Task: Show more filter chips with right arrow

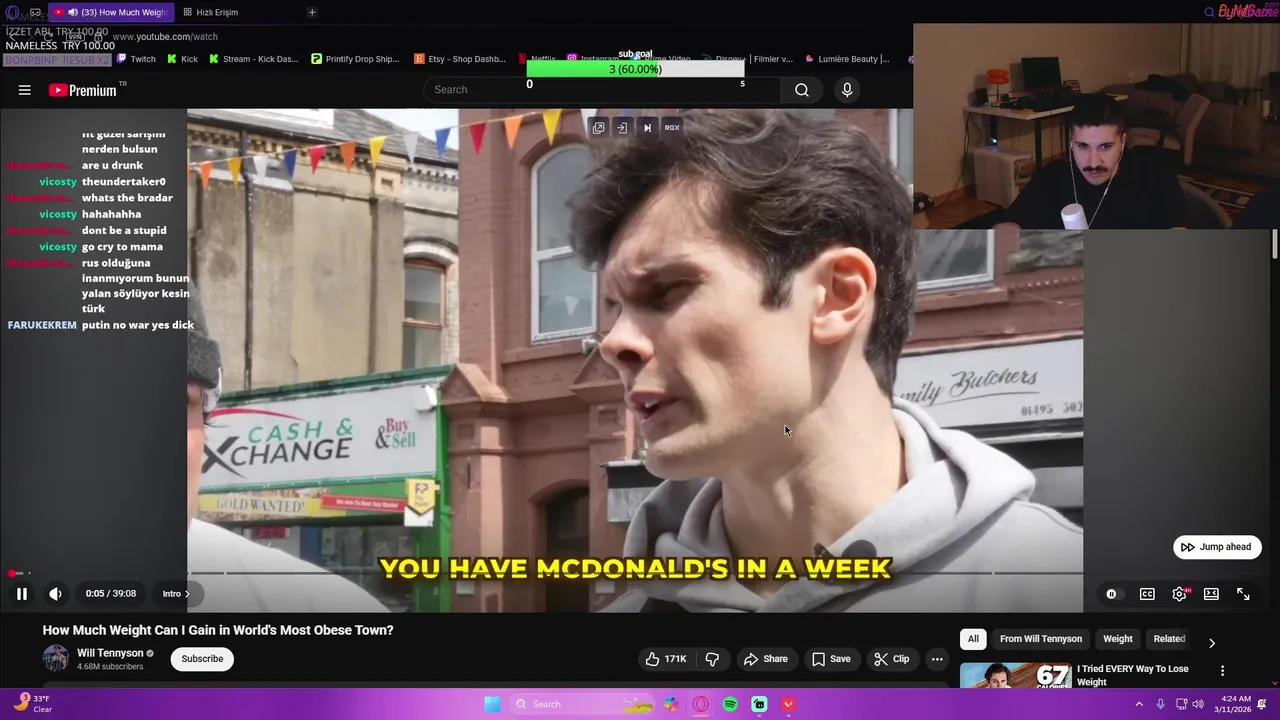Action: coord(1212,643)
